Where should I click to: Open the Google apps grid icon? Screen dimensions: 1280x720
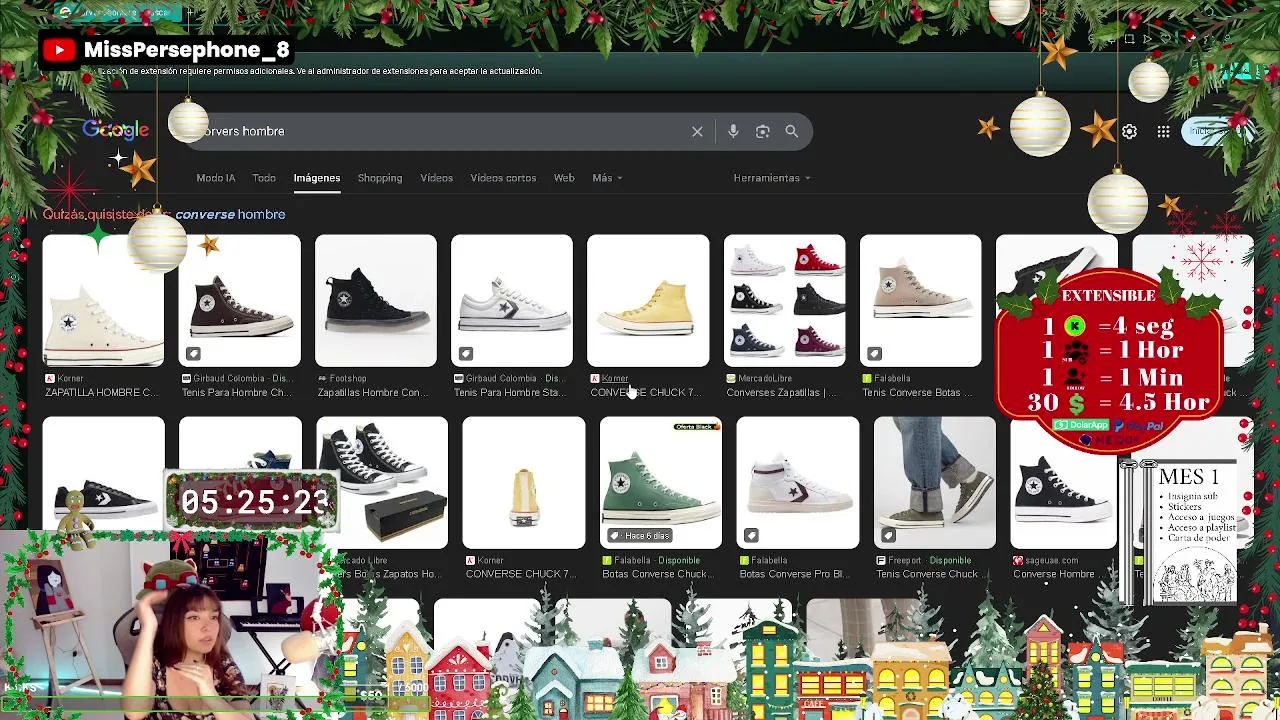pos(1163,131)
